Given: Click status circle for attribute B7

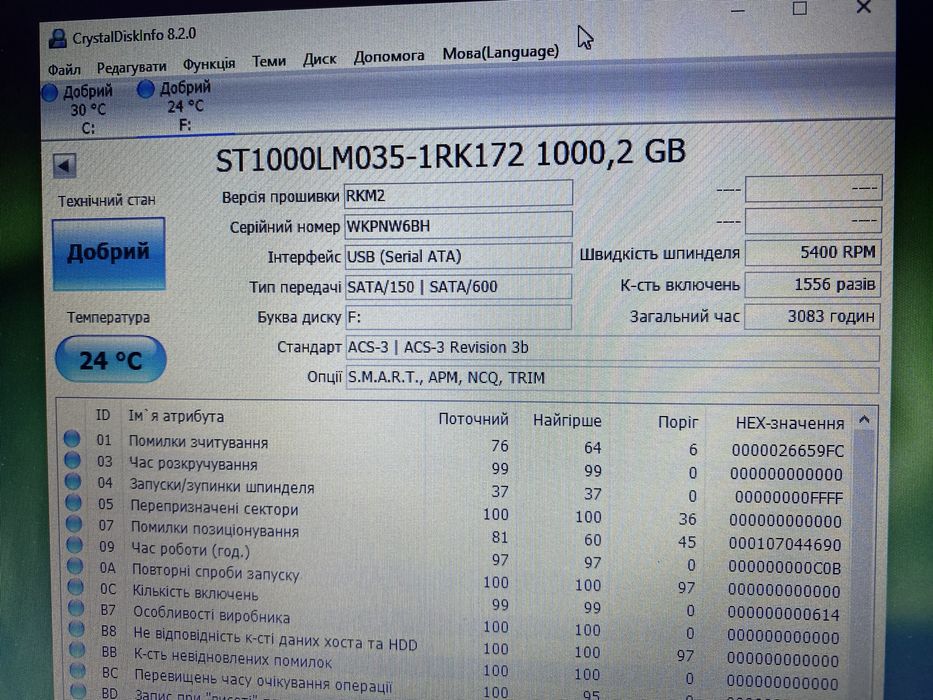Looking at the screenshot, I should point(76,608).
